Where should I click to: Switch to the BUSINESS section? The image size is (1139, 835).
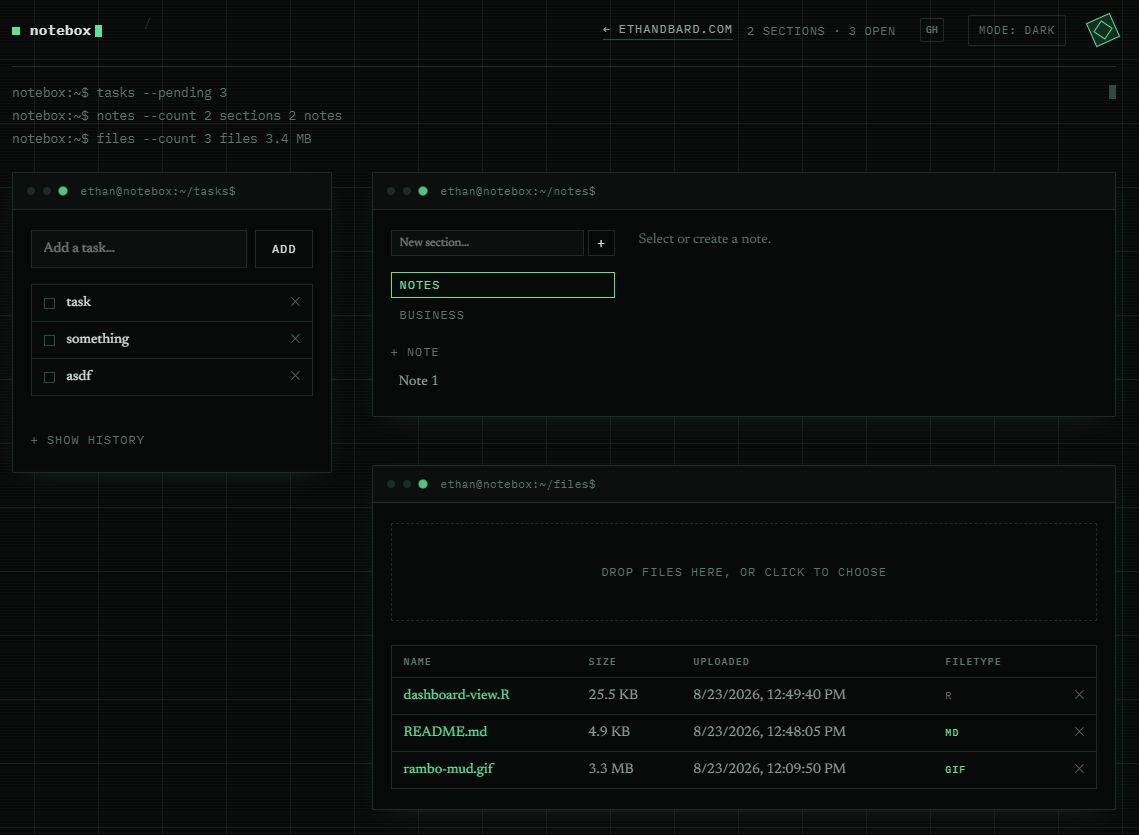503,315
